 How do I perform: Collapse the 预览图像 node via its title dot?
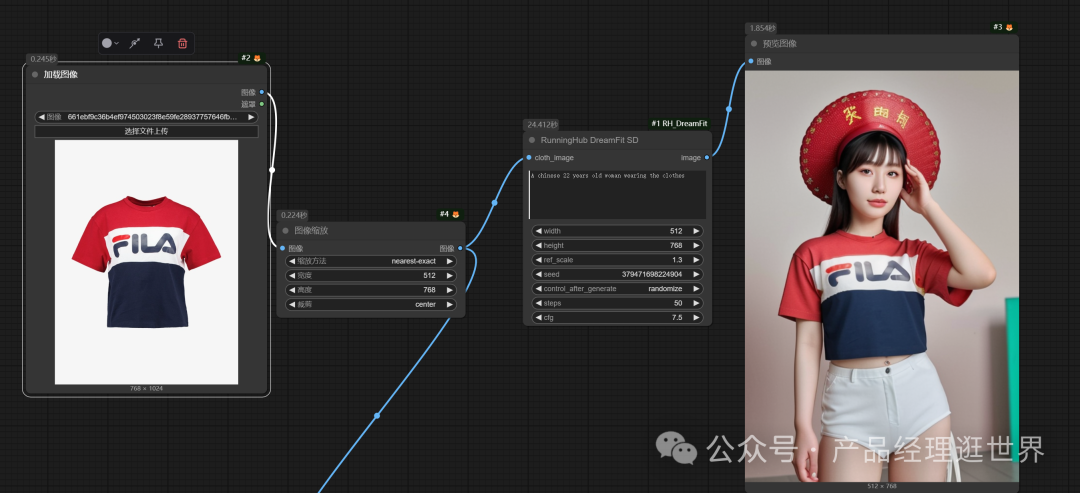(x=754, y=43)
